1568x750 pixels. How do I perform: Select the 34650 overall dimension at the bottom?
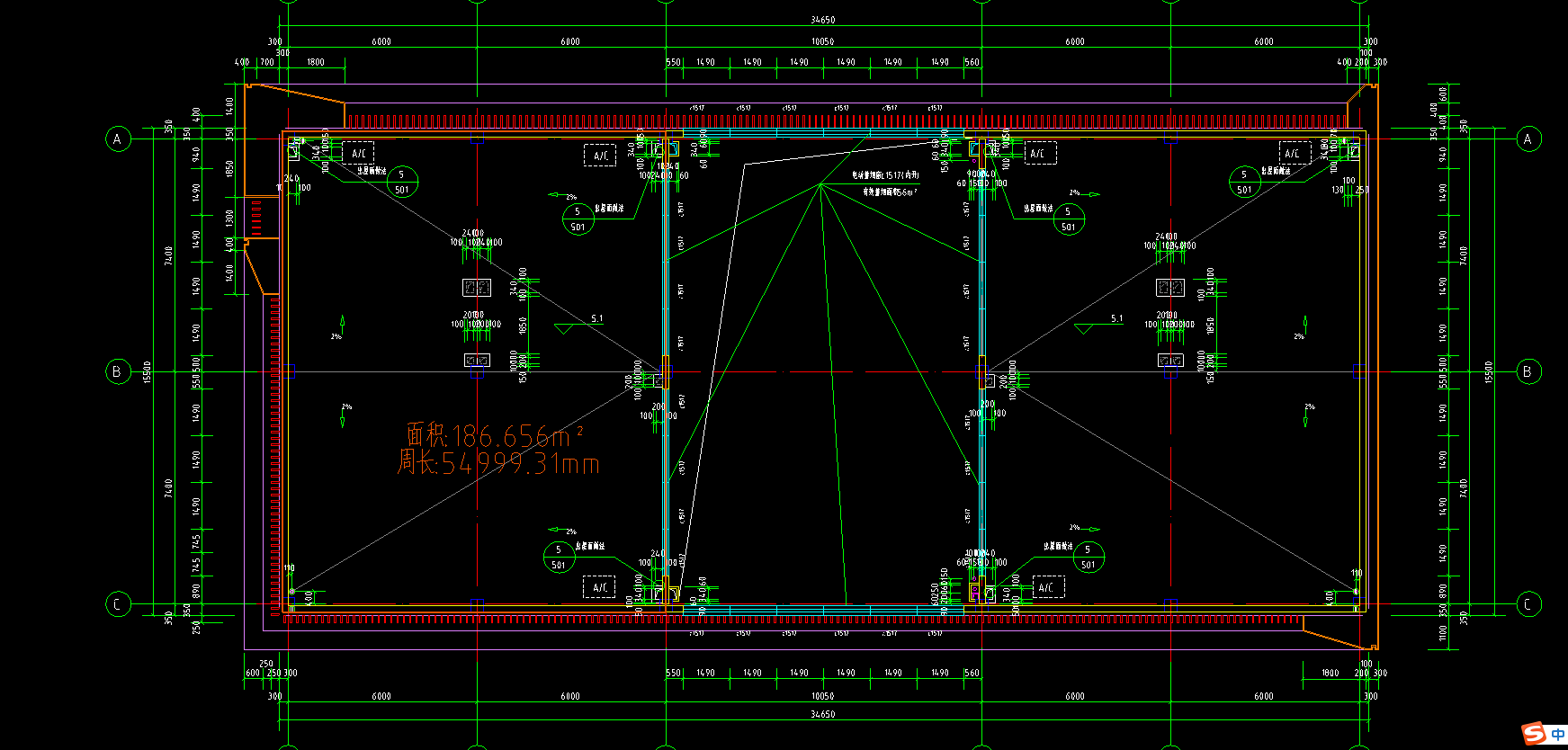click(x=822, y=714)
